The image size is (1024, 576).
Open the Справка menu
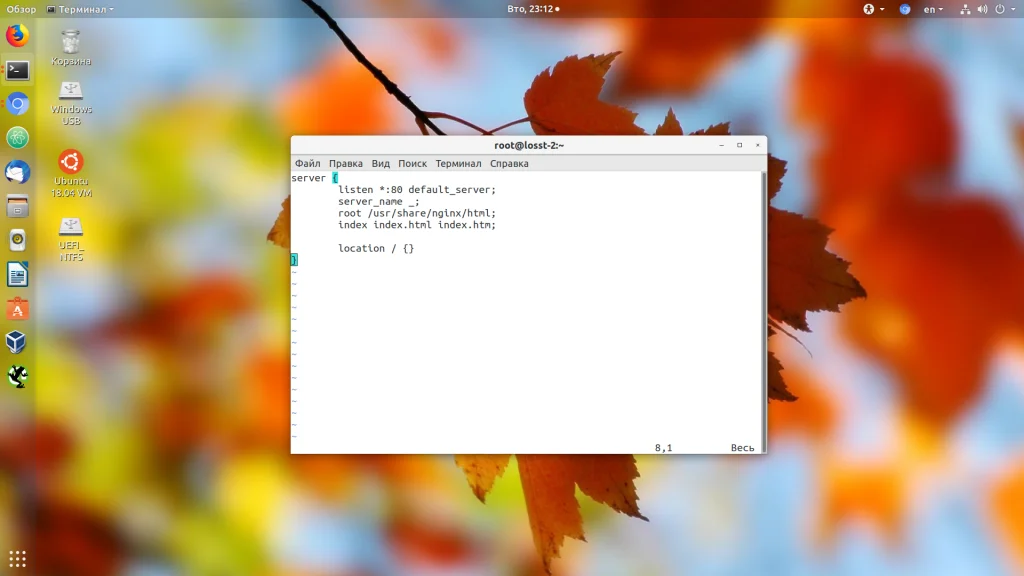tap(509, 163)
